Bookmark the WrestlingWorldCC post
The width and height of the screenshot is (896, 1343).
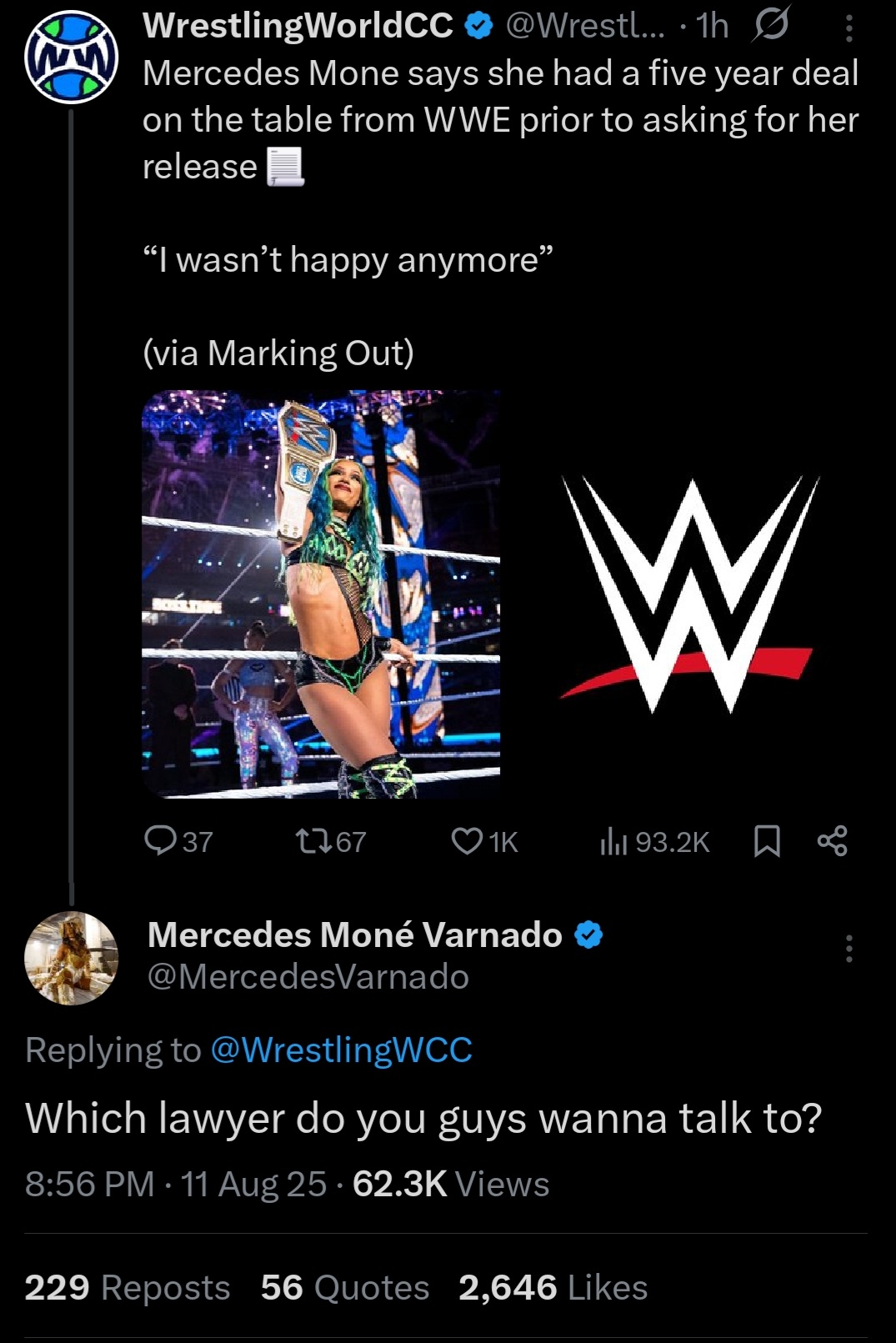pos(767,841)
